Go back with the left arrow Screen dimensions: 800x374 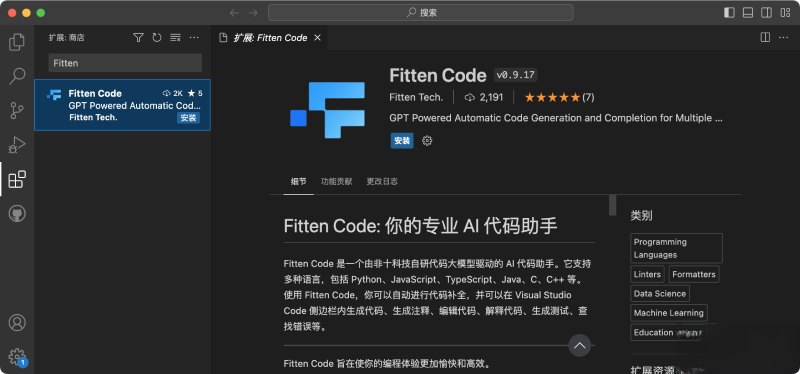[x=234, y=13]
